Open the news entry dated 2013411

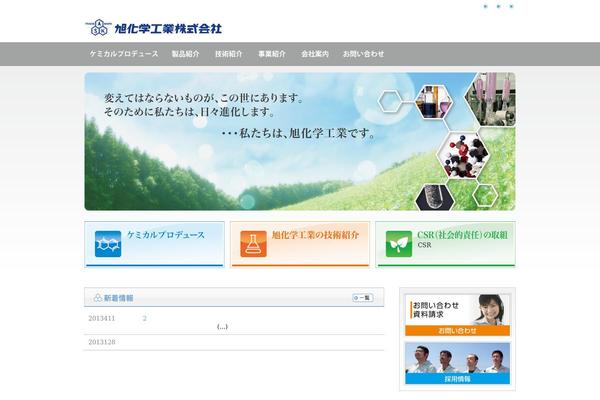pyautogui.click(x=234, y=322)
